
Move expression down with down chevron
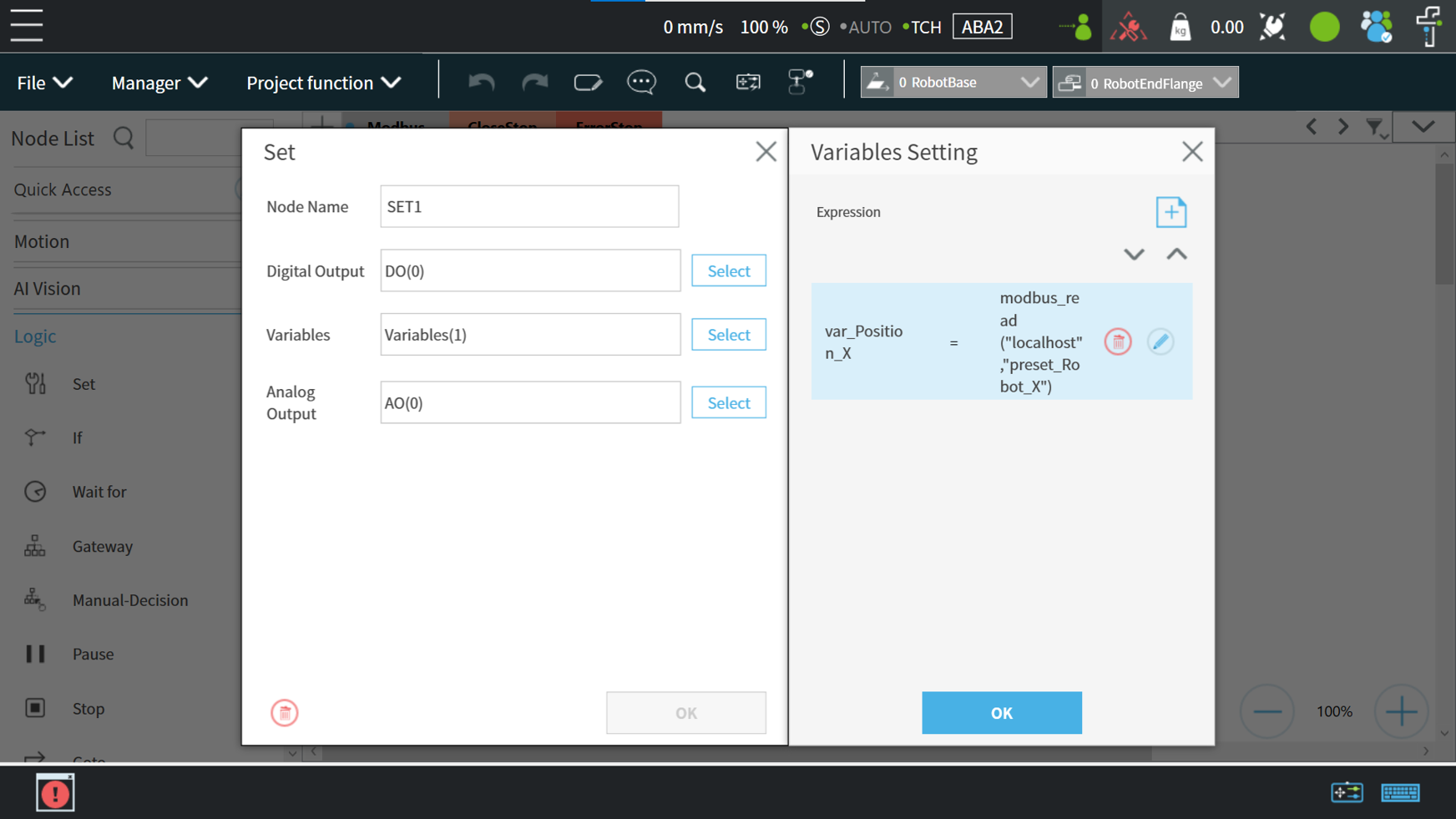pyautogui.click(x=1133, y=255)
